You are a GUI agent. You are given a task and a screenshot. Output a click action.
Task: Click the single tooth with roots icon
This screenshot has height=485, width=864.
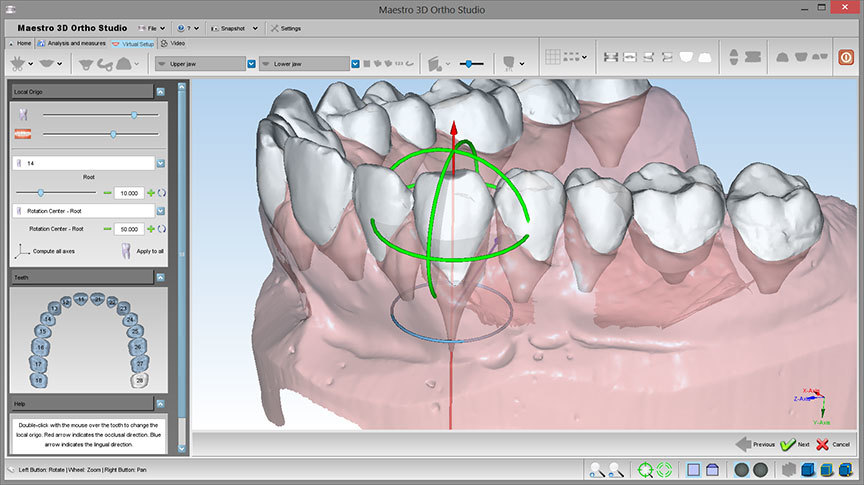pos(509,64)
